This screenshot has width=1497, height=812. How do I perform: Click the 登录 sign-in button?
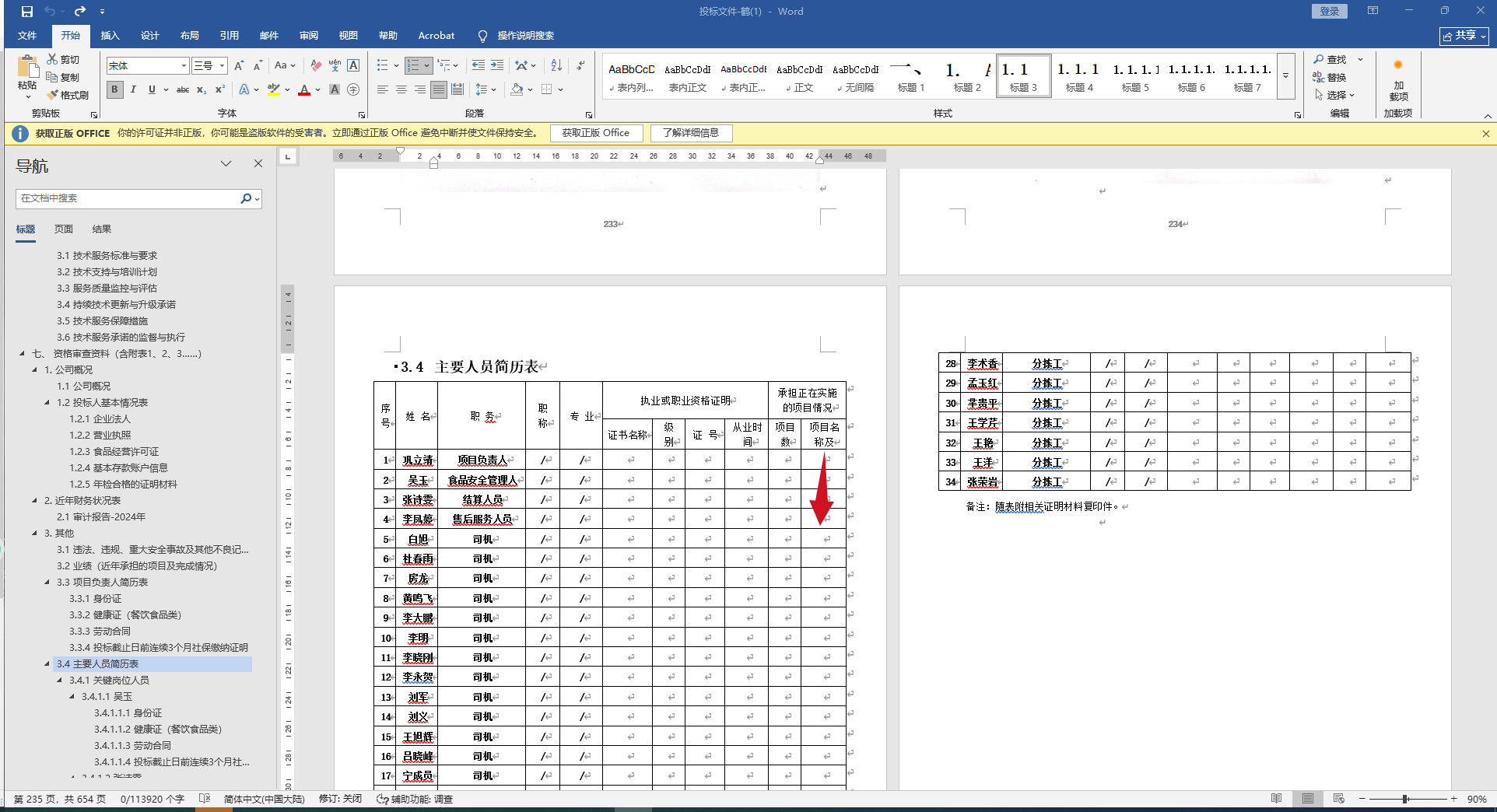tap(1329, 11)
